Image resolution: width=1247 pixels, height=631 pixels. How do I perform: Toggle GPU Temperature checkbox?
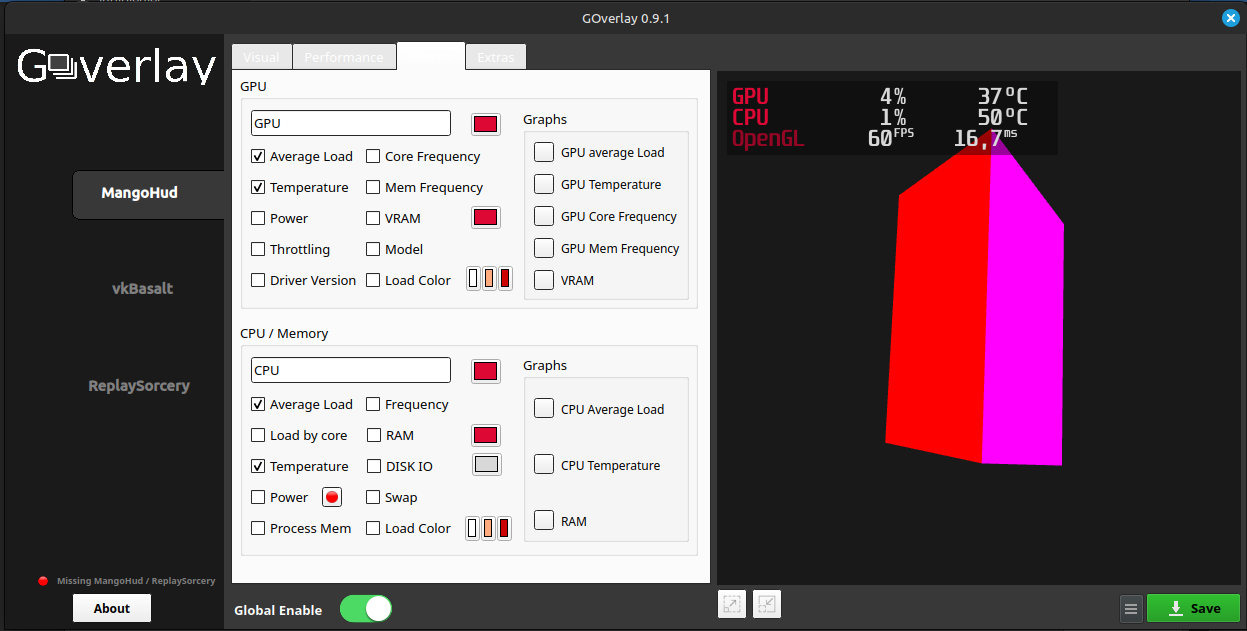click(x=258, y=187)
